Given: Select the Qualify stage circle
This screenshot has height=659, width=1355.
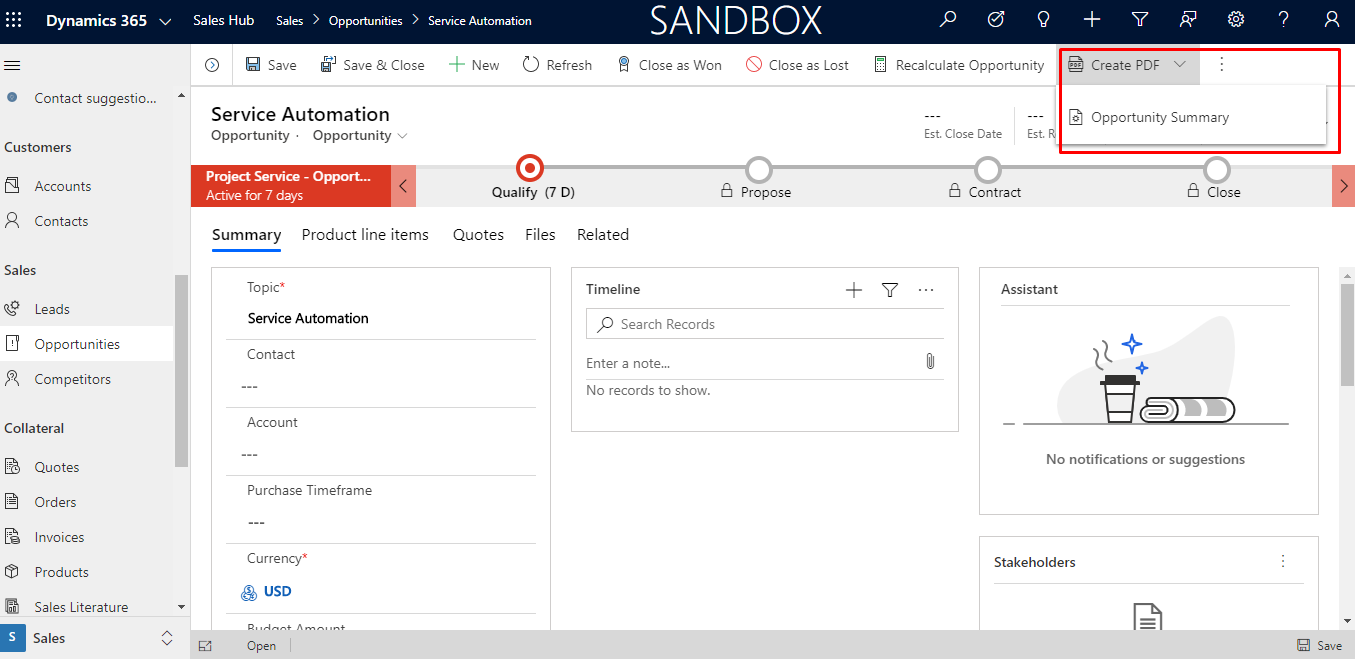Looking at the screenshot, I should [x=530, y=169].
